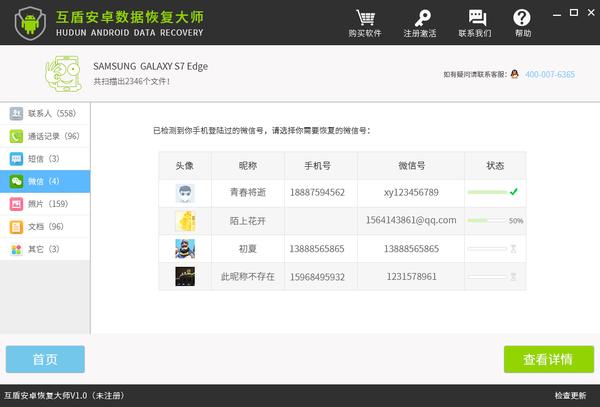
Task: Minimize the application window
Action: point(557,14)
